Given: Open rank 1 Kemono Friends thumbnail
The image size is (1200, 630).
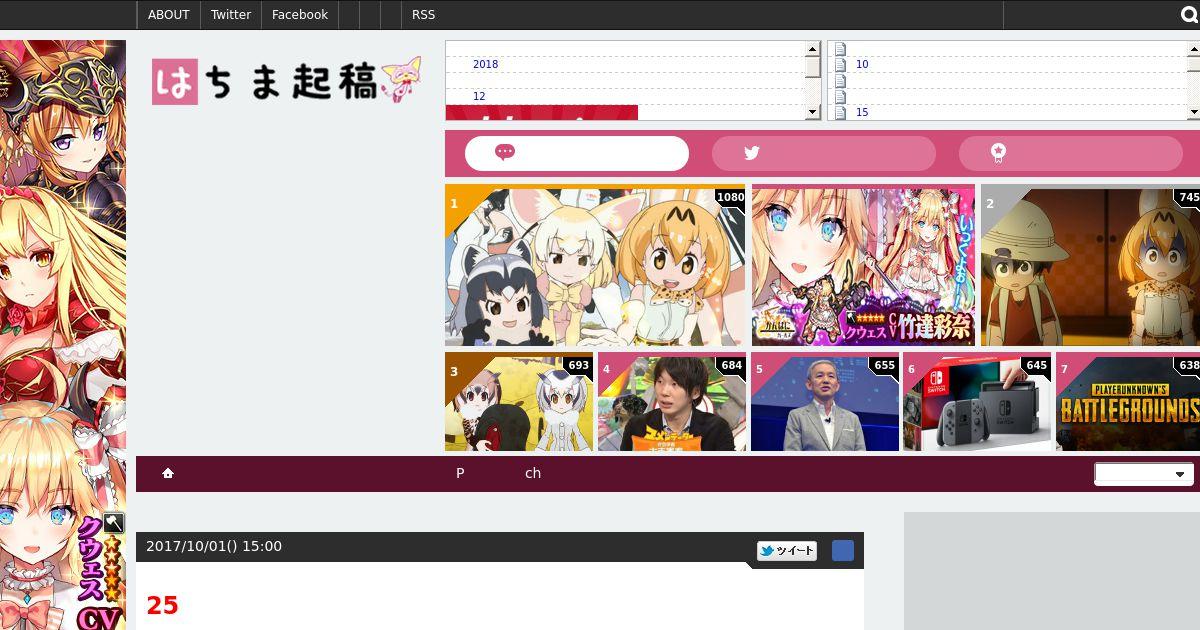Looking at the screenshot, I should coord(595,266).
